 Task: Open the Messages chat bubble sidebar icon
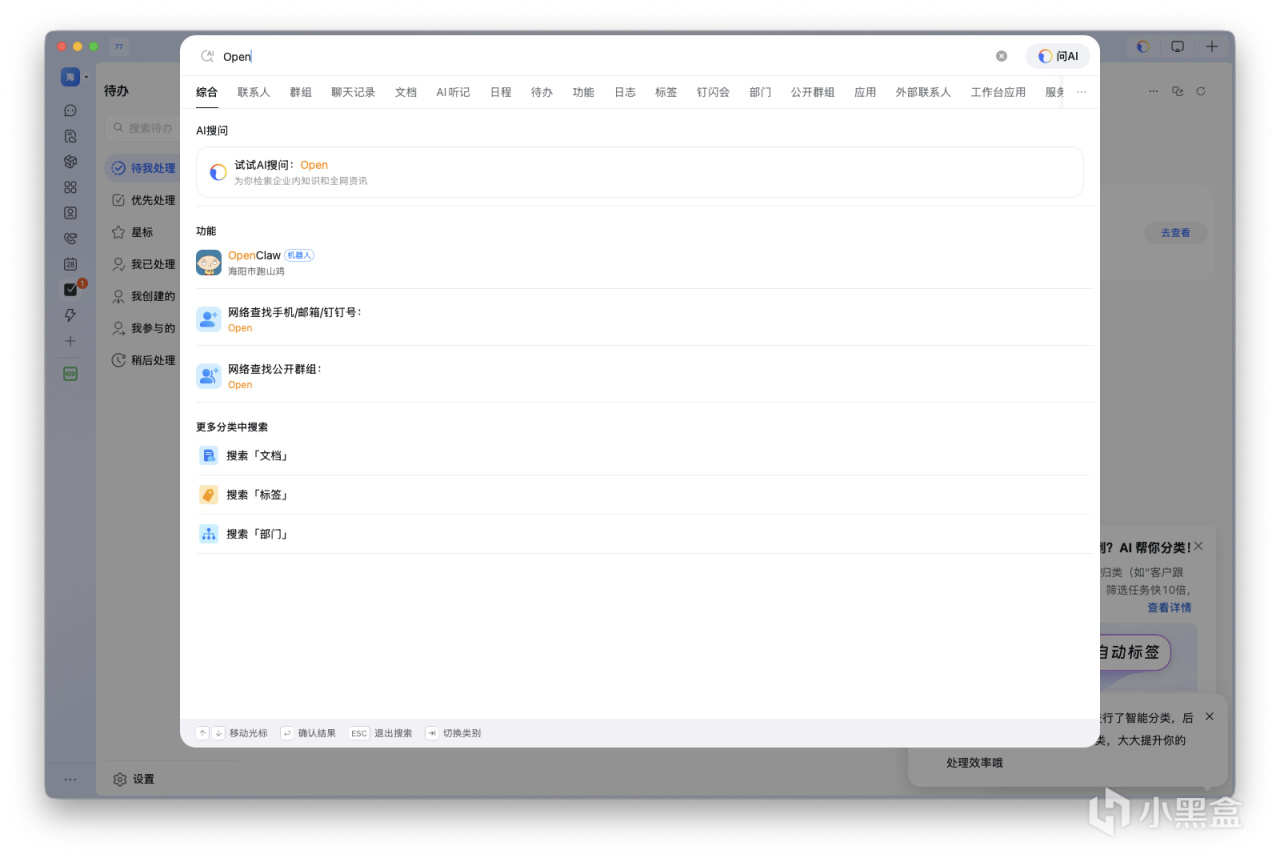(x=70, y=111)
